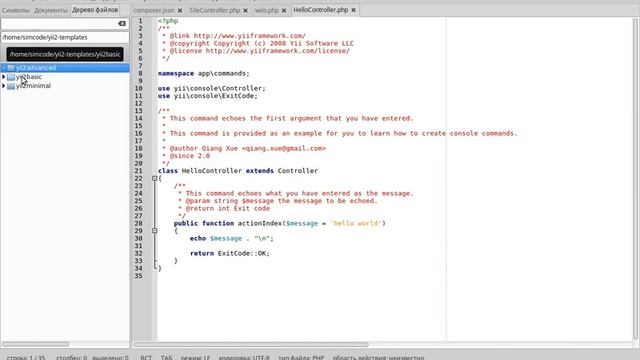The width and height of the screenshot is (640, 360).
Task: Select the yii2minimal folder
Action: tap(33, 86)
